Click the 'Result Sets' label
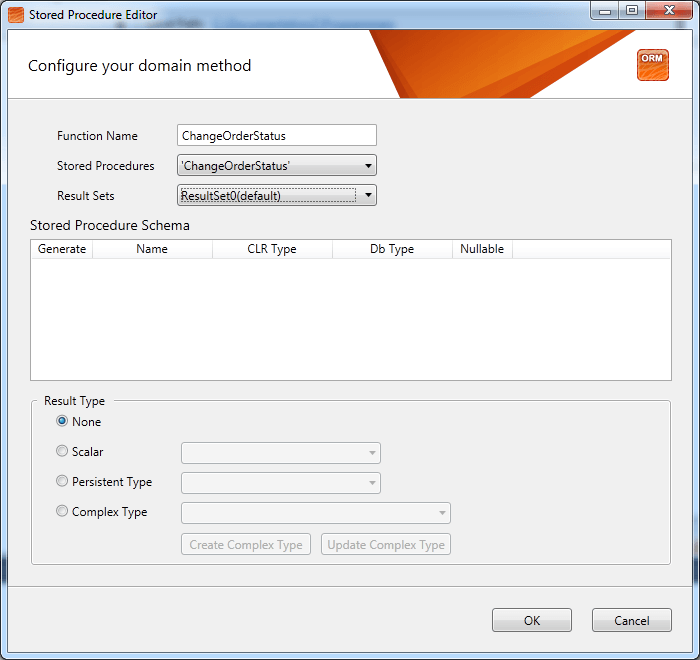Image resolution: width=700 pixels, height=660 pixels. [x=86, y=196]
